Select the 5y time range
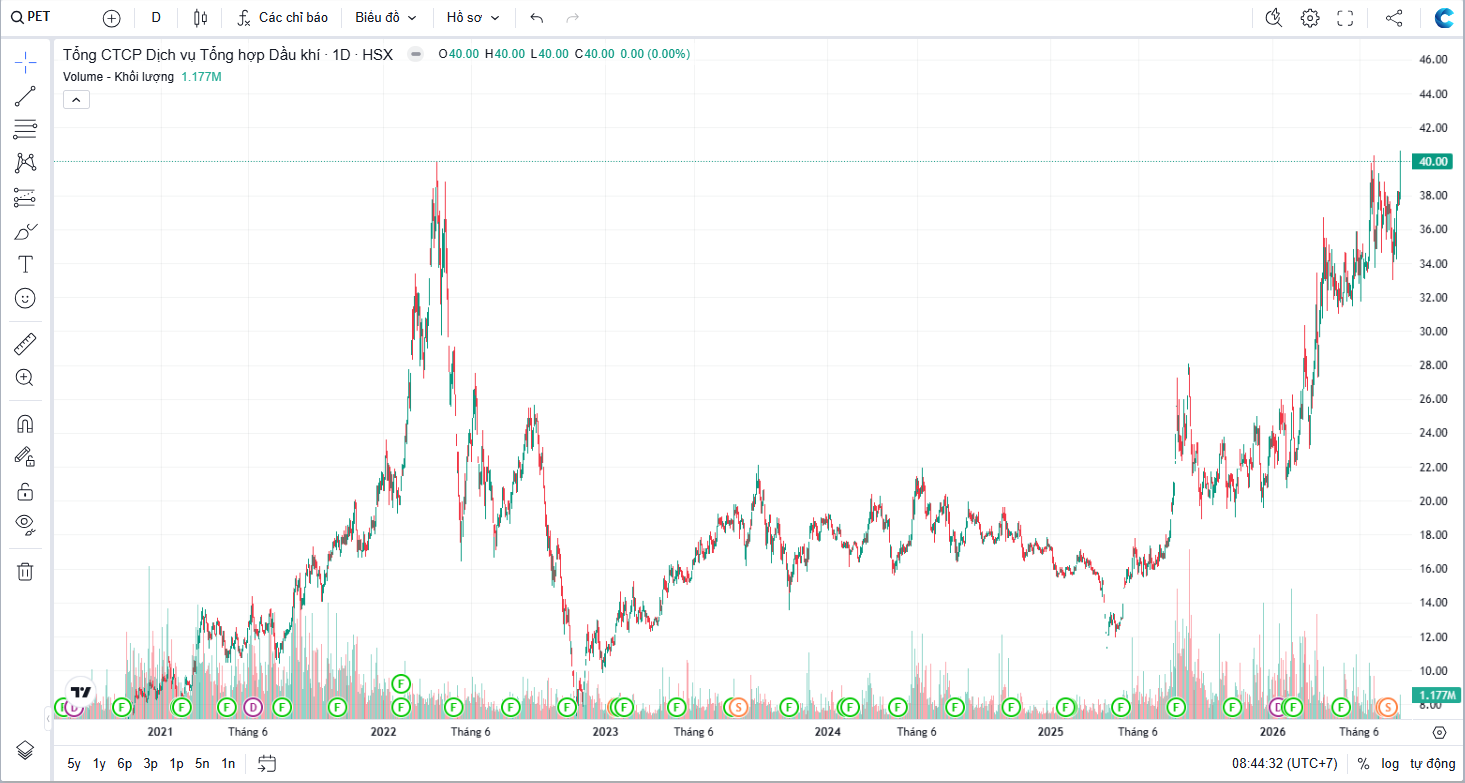Viewport: 1465px width, 783px height. tap(74, 764)
